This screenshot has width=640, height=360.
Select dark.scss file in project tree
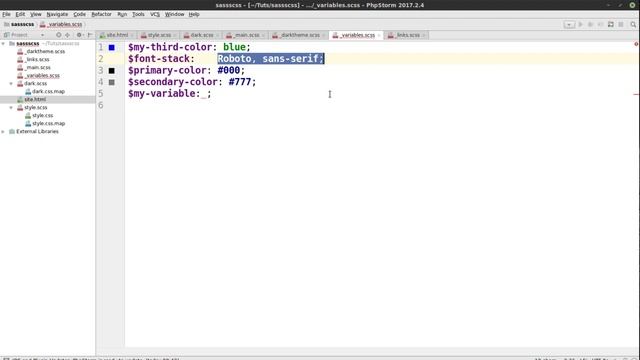(32, 83)
